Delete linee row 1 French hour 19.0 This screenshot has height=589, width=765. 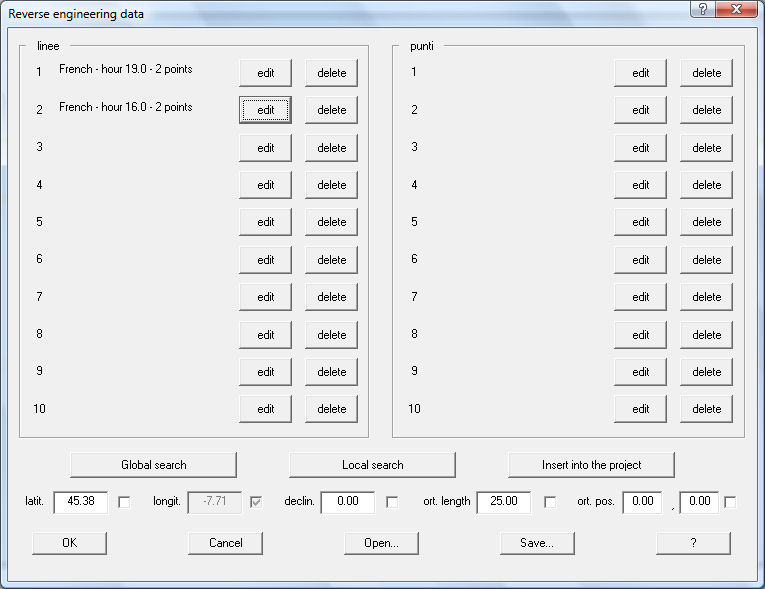tap(331, 73)
